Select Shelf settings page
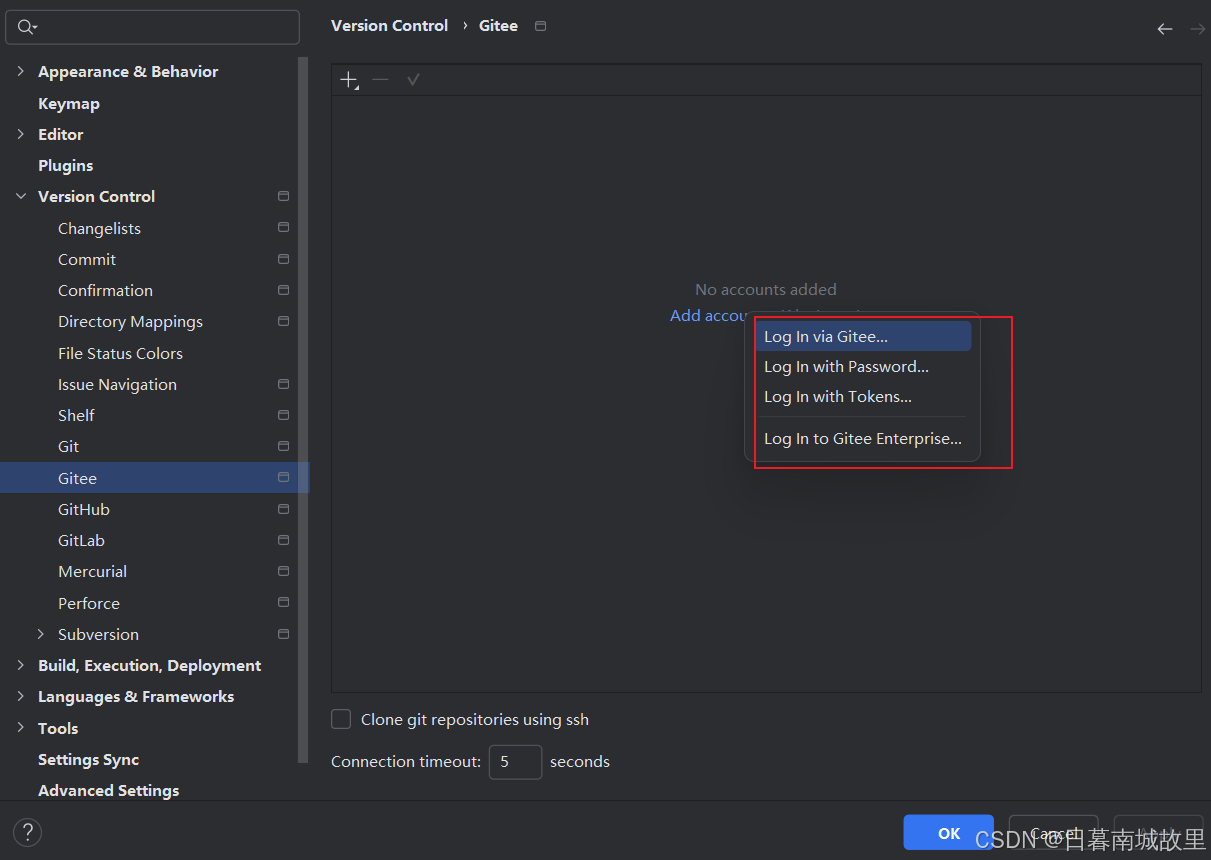 pyautogui.click(x=76, y=415)
